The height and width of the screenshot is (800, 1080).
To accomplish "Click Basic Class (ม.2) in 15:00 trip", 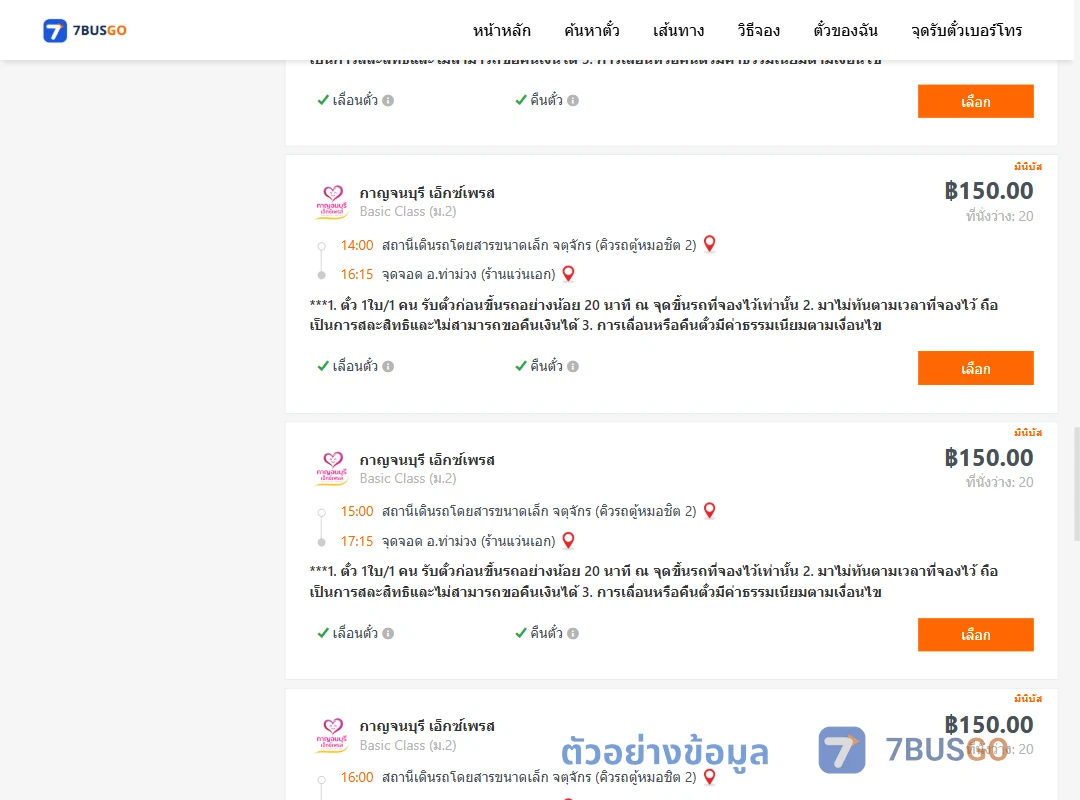I will [408, 478].
